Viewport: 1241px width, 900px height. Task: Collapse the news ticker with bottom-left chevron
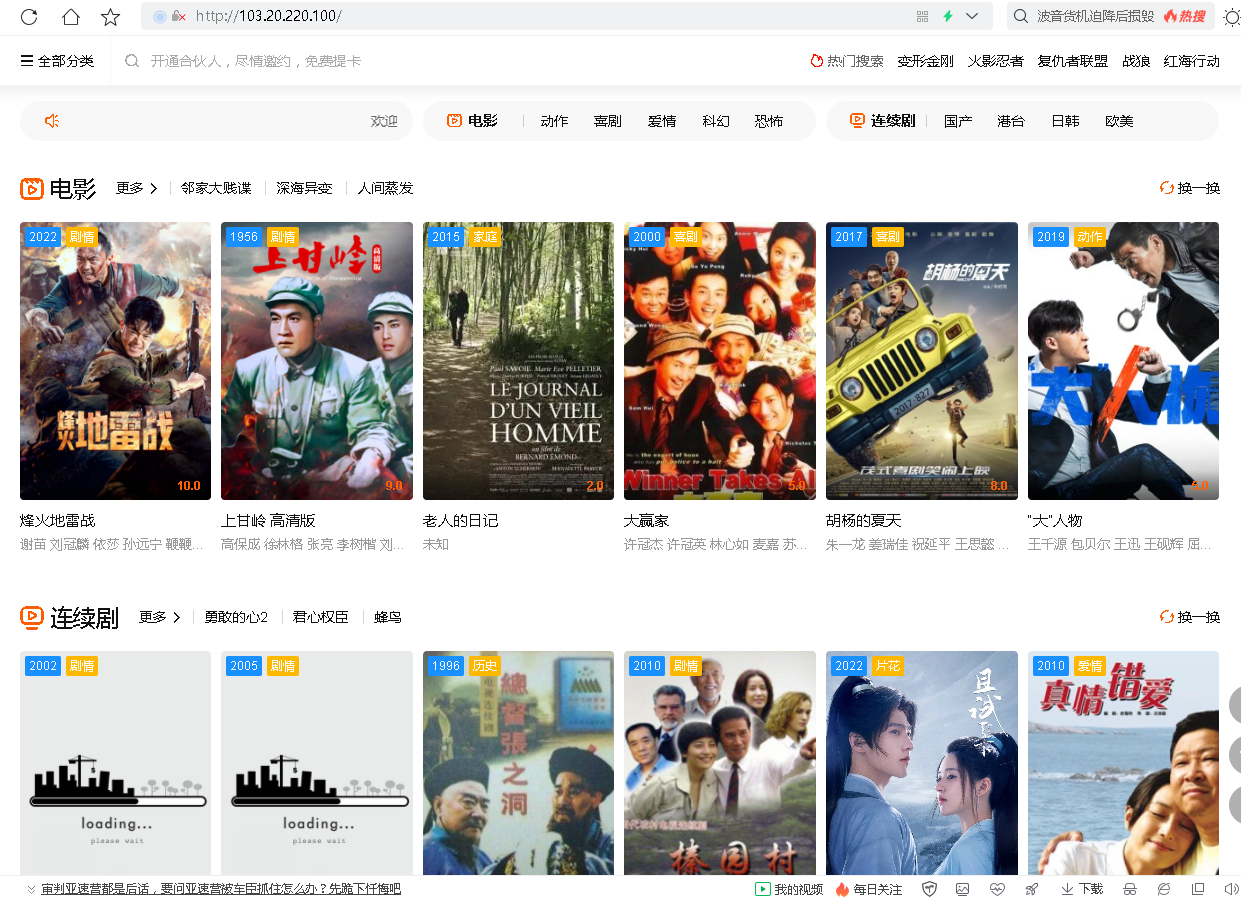tap(31, 889)
